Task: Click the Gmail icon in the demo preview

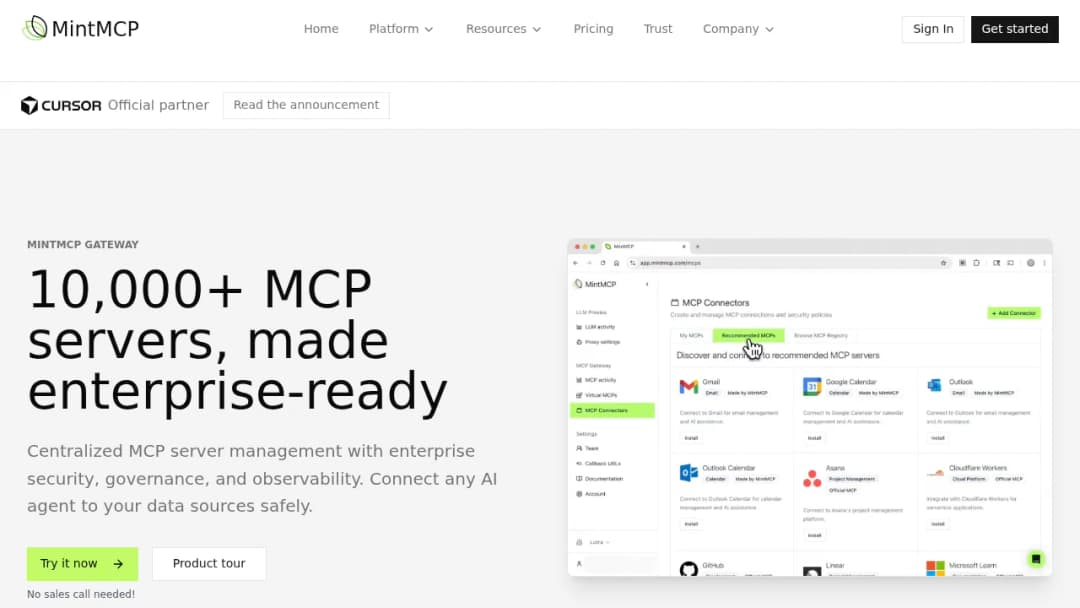Action: coord(689,387)
